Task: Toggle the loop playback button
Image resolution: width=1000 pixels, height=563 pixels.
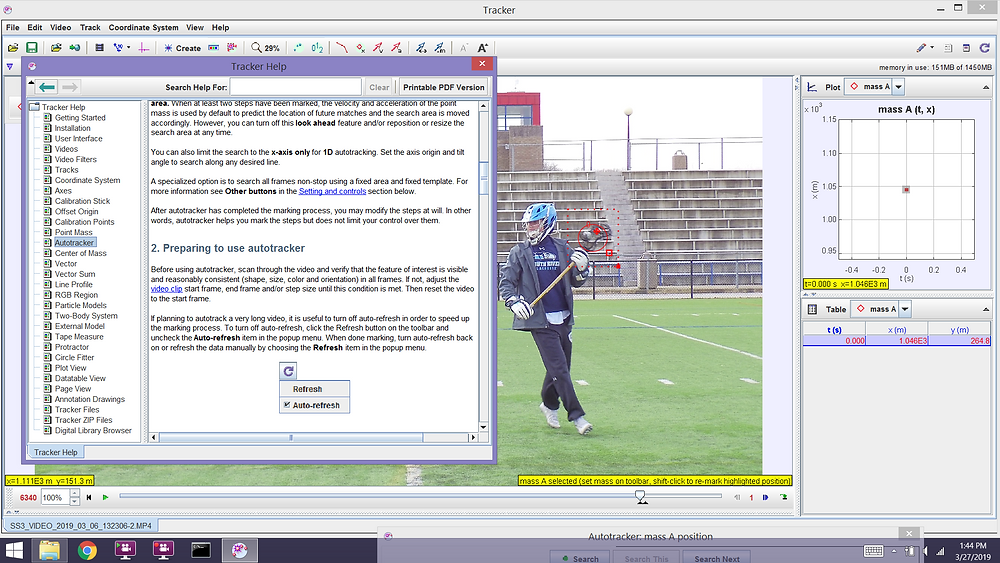Action: (x=783, y=497)
